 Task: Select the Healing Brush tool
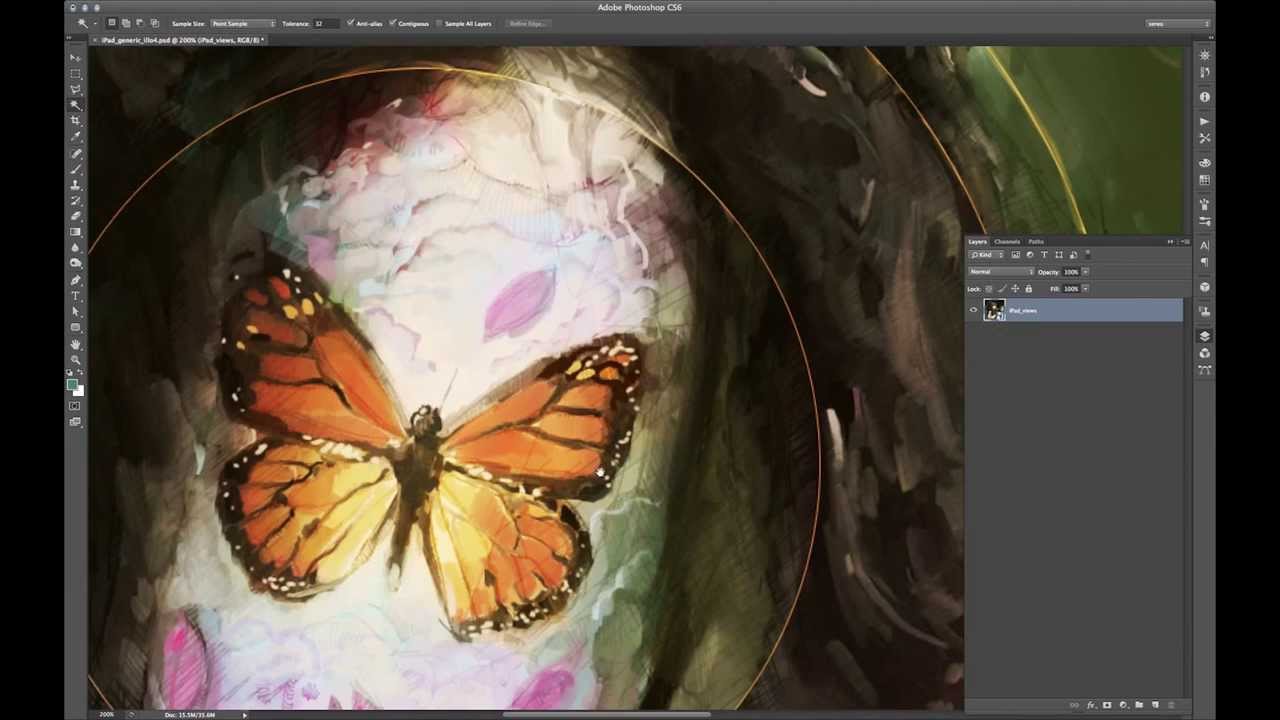75,153
